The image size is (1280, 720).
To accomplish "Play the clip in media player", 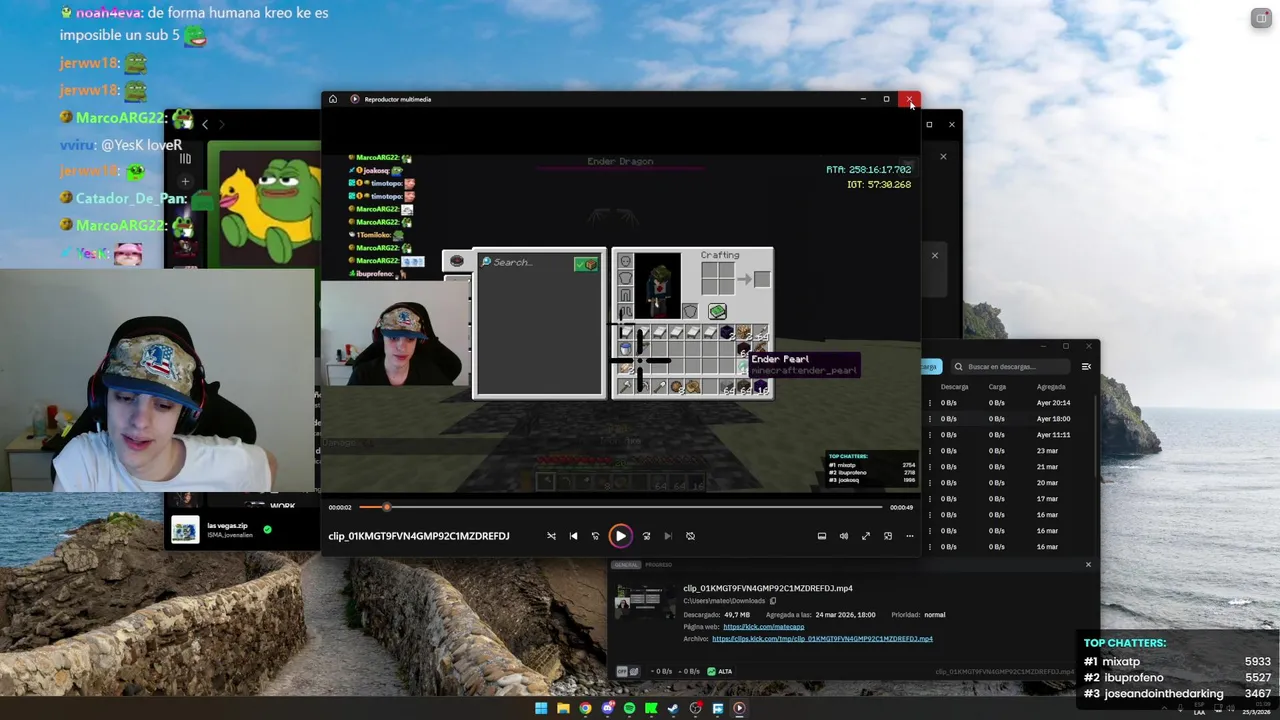I will coord(620,536).
